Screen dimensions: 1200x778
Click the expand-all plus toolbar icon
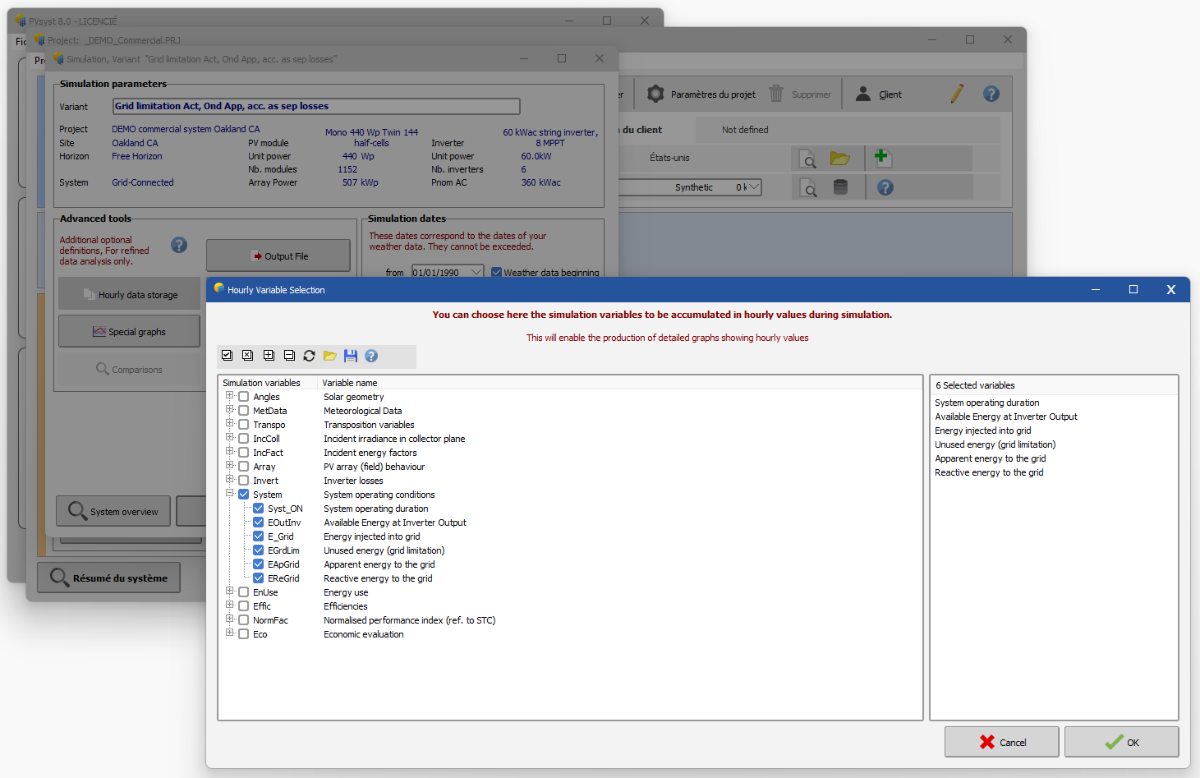(268, 356)
